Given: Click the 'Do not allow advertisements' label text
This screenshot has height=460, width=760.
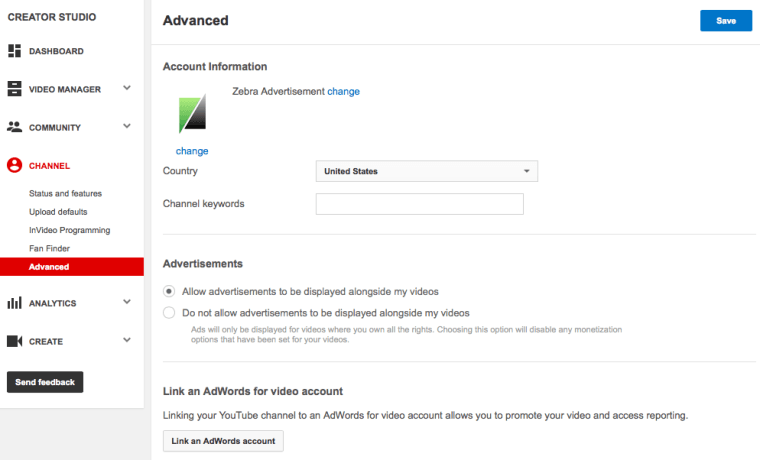Looking at the screenshot, I should [326, 313].
